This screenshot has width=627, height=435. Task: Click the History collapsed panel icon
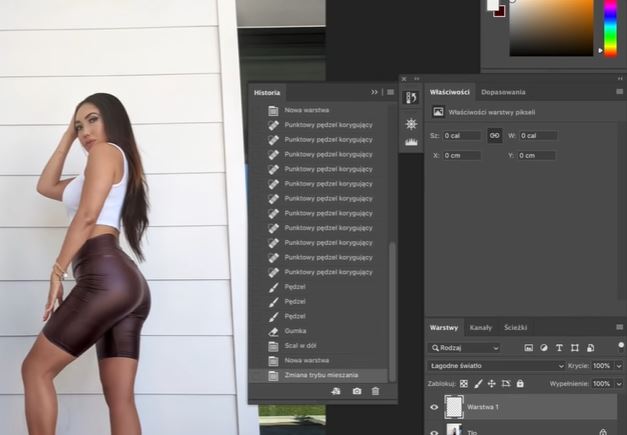411,98
